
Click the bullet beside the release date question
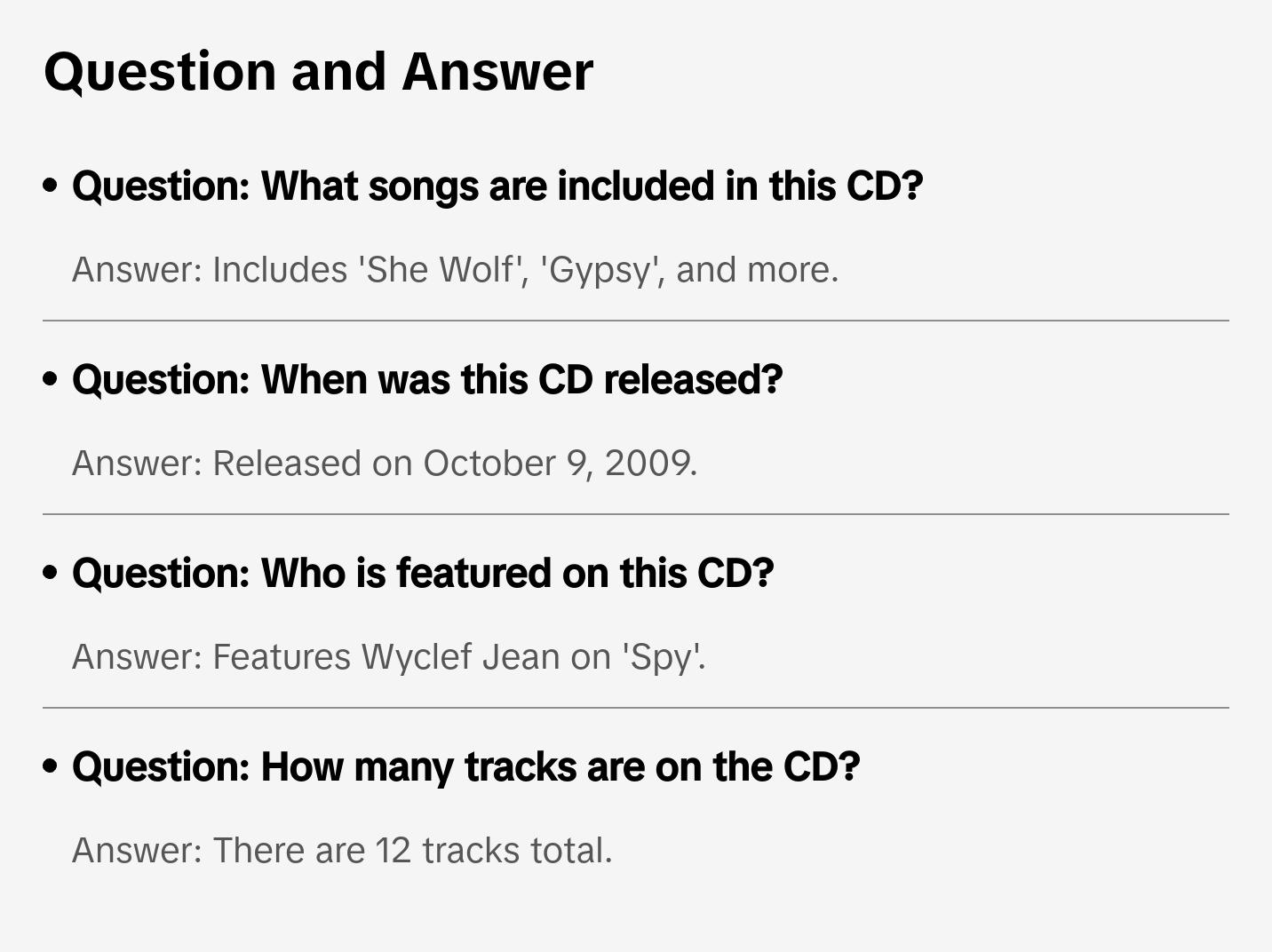pyautogui.click(x=51, y=379)
